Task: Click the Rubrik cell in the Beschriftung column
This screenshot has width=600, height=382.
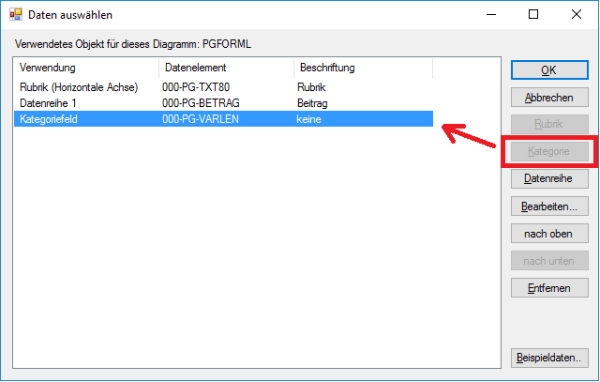Action: point(311,87)
